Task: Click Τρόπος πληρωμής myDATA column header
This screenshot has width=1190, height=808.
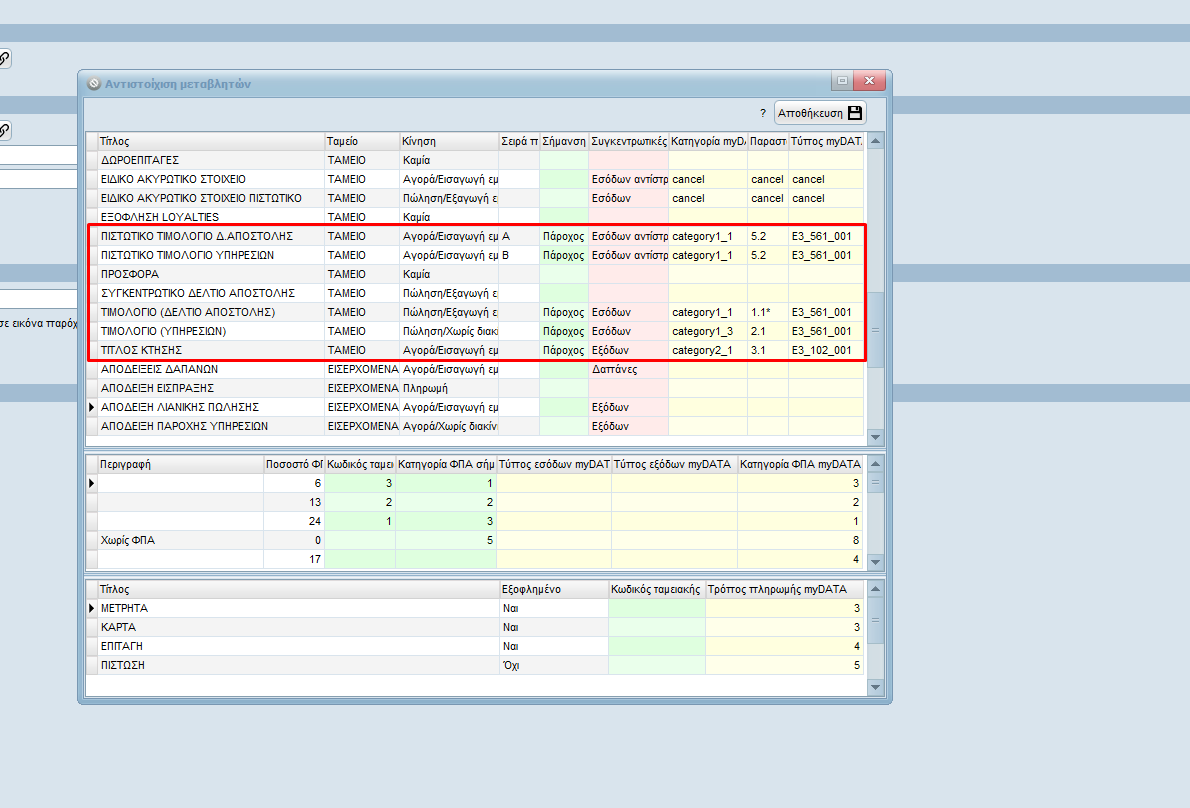Action: [x=785, y=589]
